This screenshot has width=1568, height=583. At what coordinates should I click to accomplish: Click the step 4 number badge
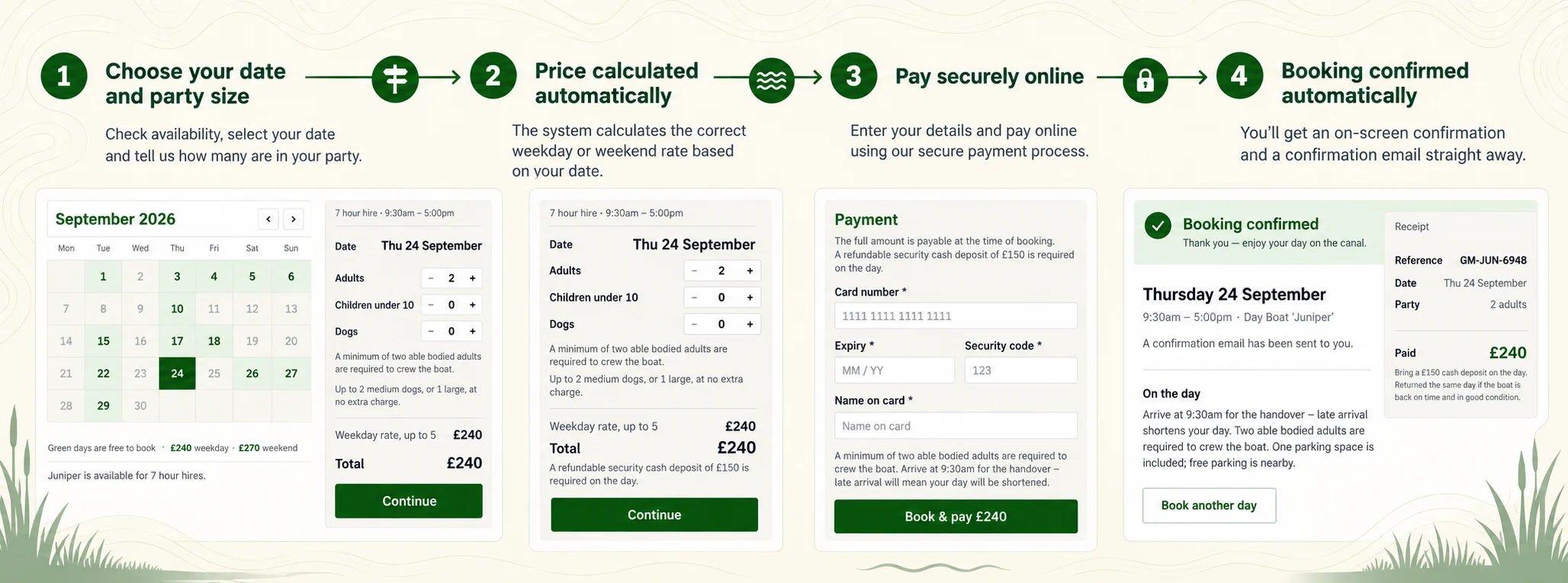click(1239, 75)
